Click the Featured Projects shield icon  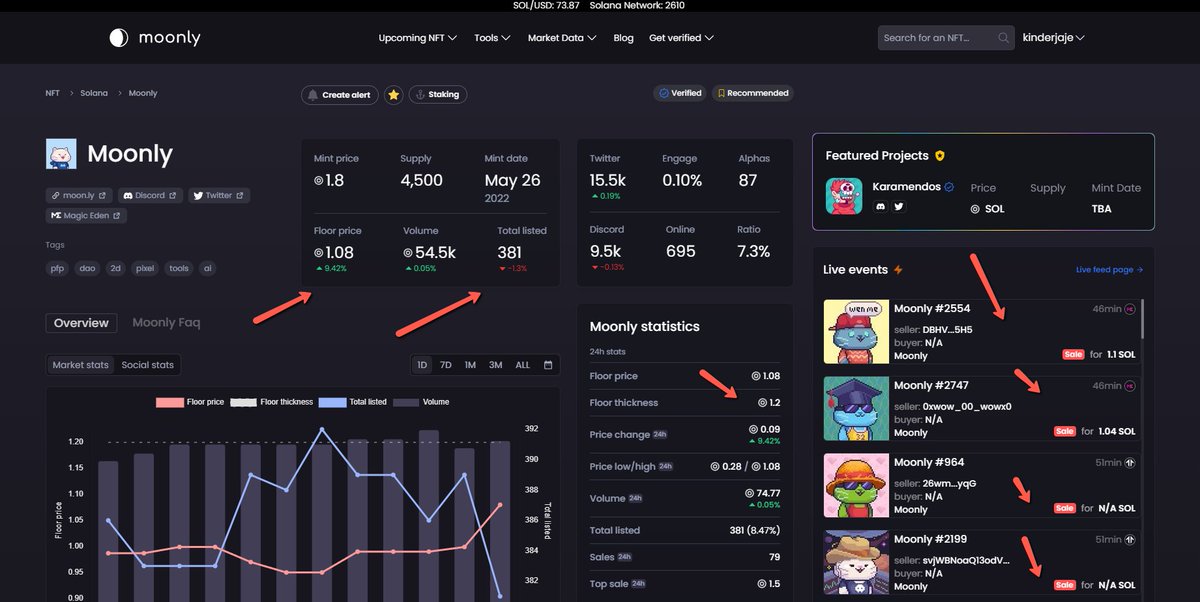tap(939, 156)
